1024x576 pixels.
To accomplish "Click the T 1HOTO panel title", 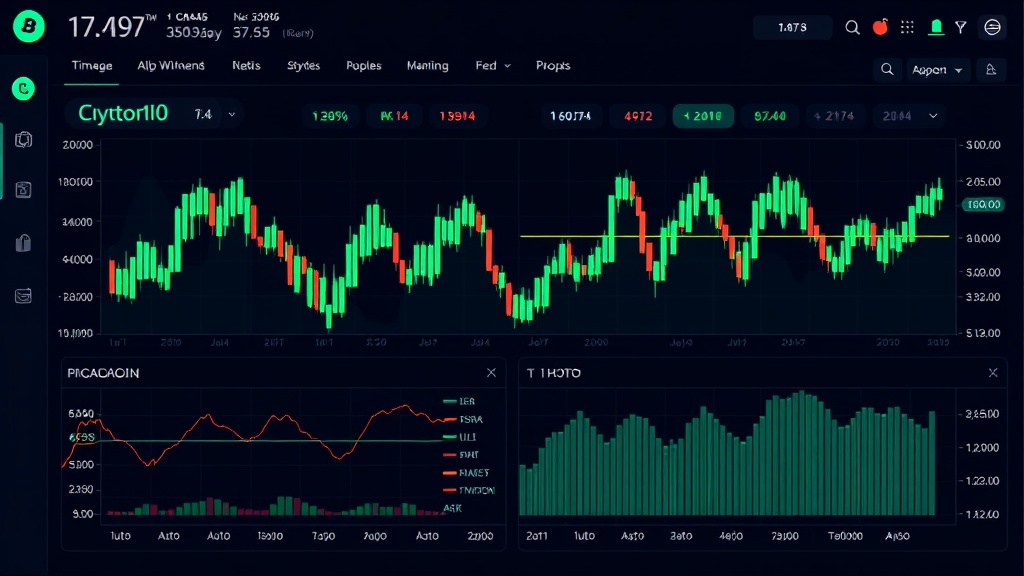I will coord(554,373).
